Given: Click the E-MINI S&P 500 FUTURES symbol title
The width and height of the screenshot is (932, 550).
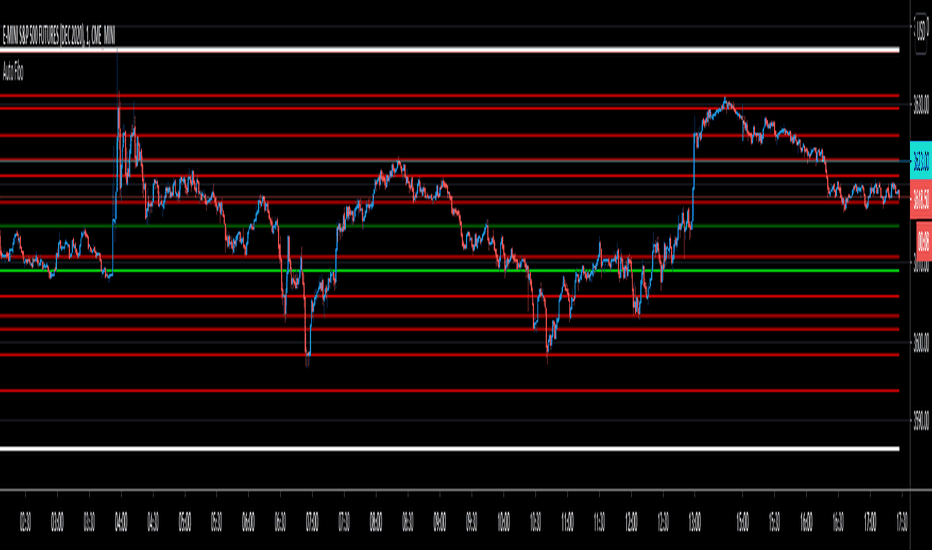Looking at the screenshot, I should coord(59,36).
